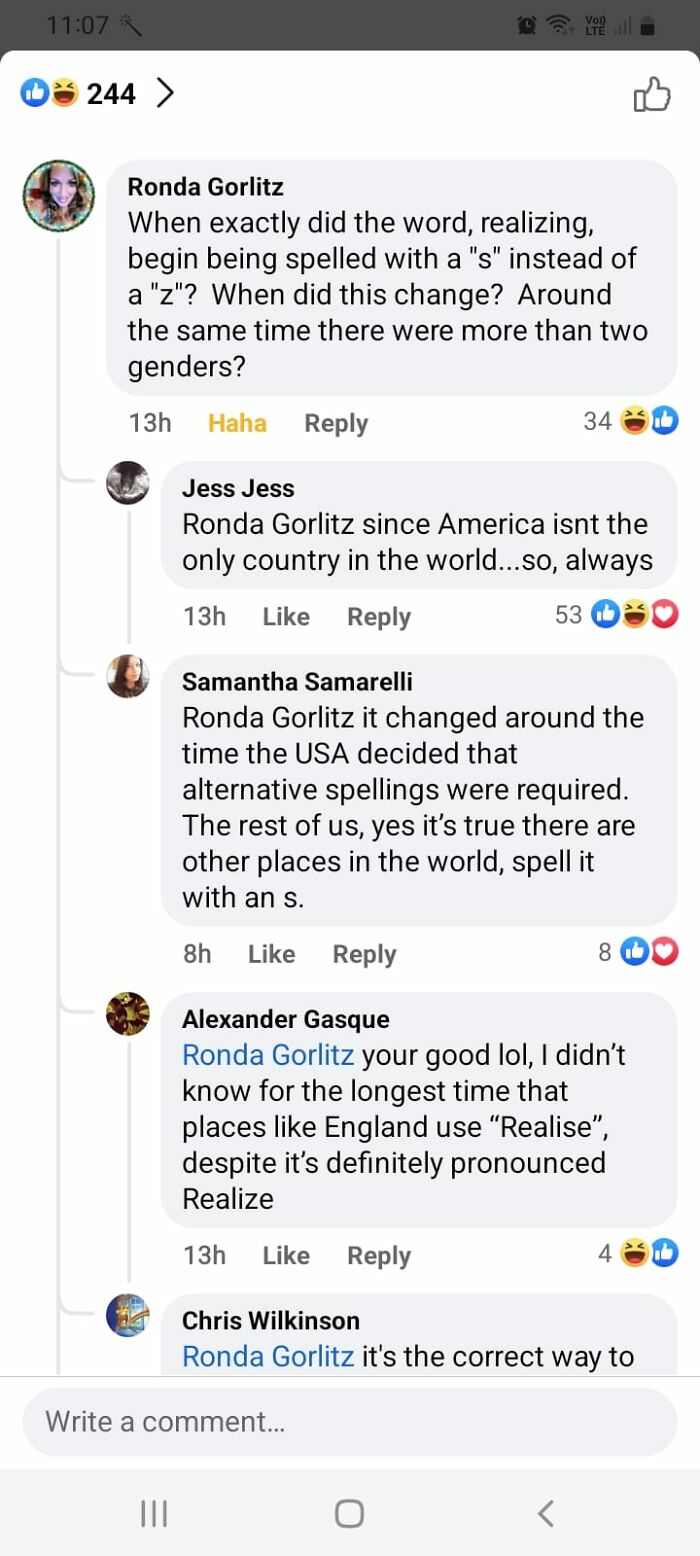Image resolution: width=700 pixels, height=1556 pixels.
Task: Like Samantha Samarelli's comment
Action: click(271, 953)
